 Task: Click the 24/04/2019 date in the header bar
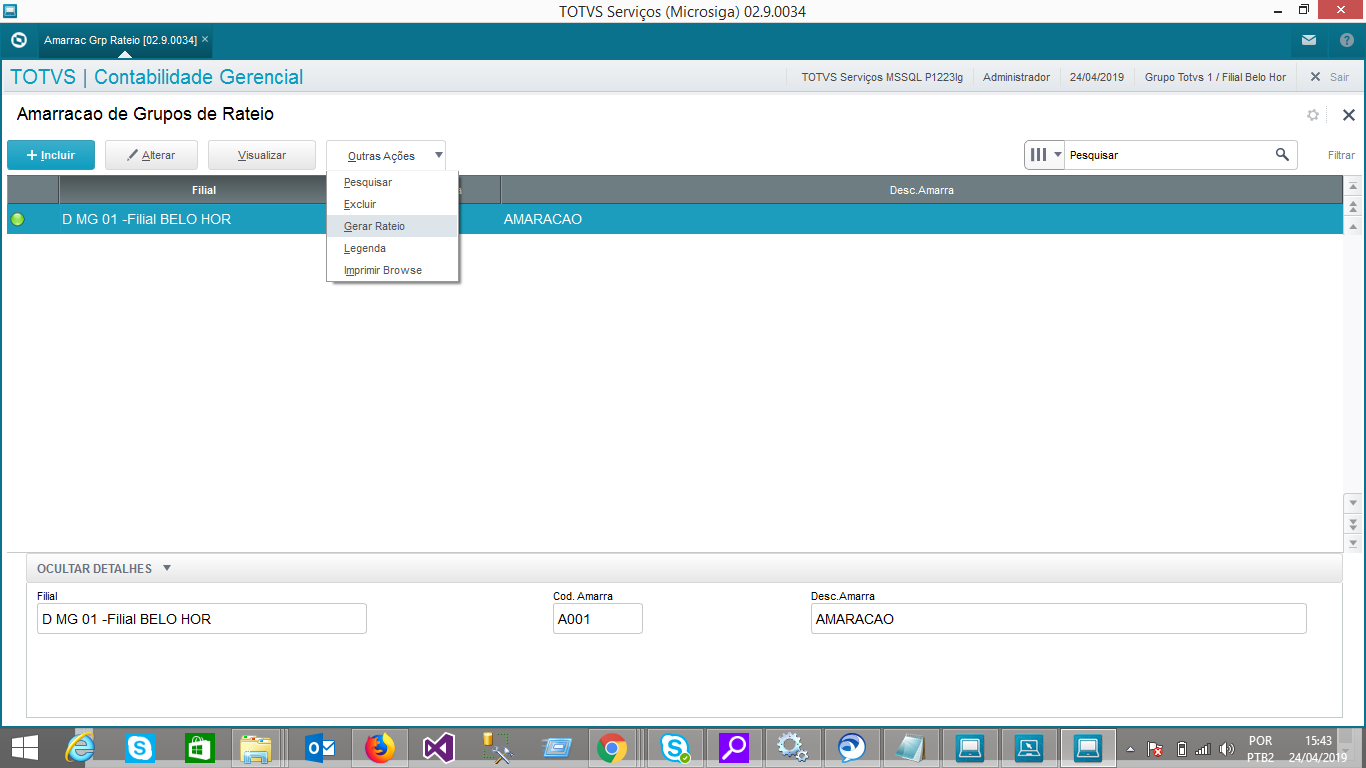1097,77
